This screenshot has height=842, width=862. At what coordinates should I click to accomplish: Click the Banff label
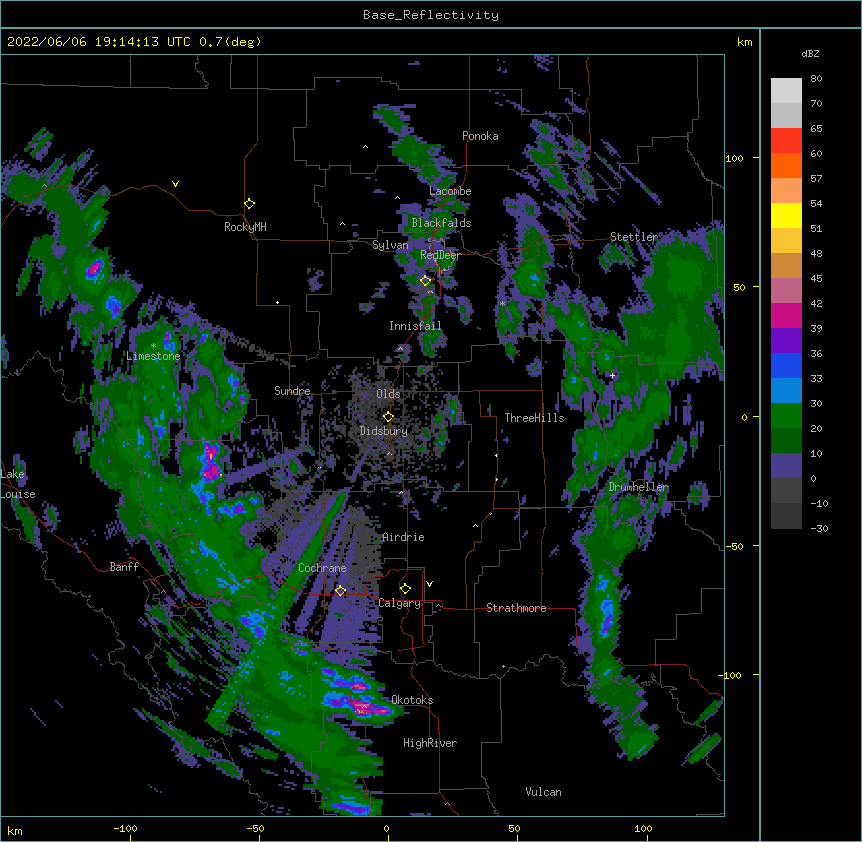(124, 567)
